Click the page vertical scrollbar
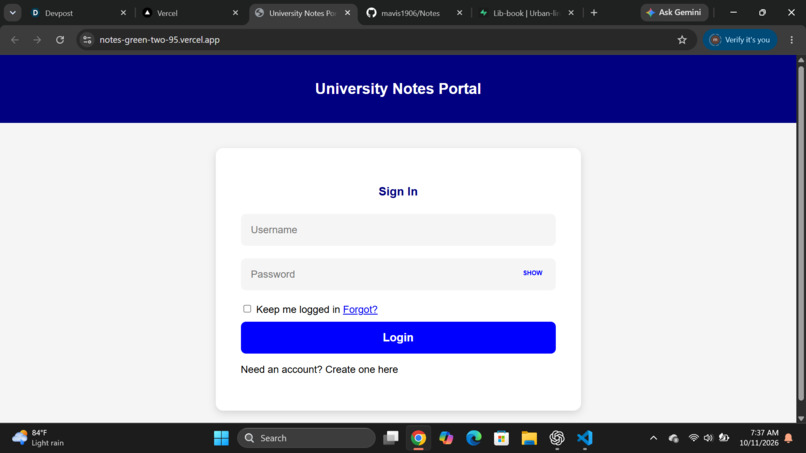Screen dimensions: 806x453 point(801,233)
